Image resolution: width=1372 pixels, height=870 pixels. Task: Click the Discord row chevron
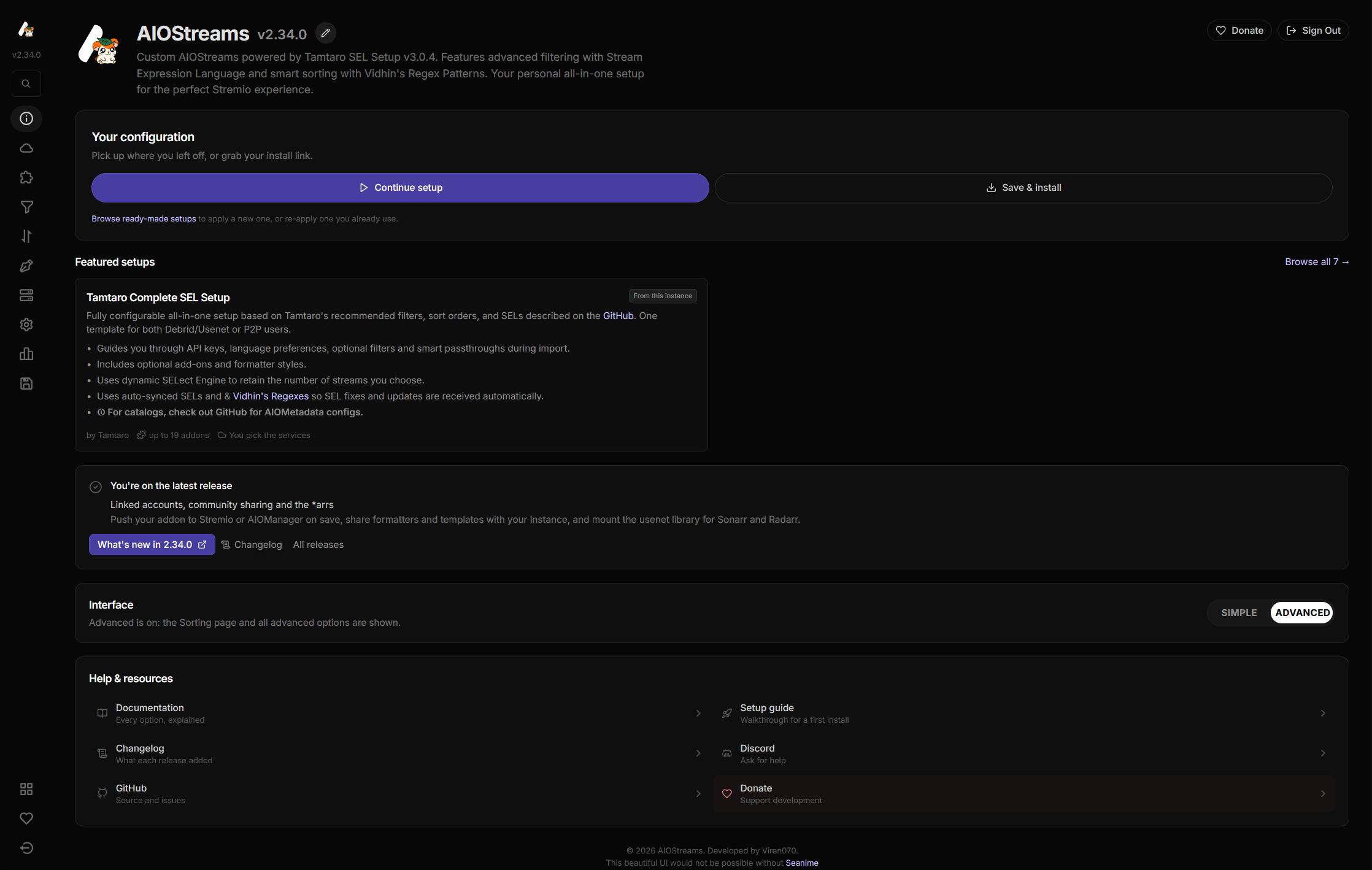tap(1323, 753)
